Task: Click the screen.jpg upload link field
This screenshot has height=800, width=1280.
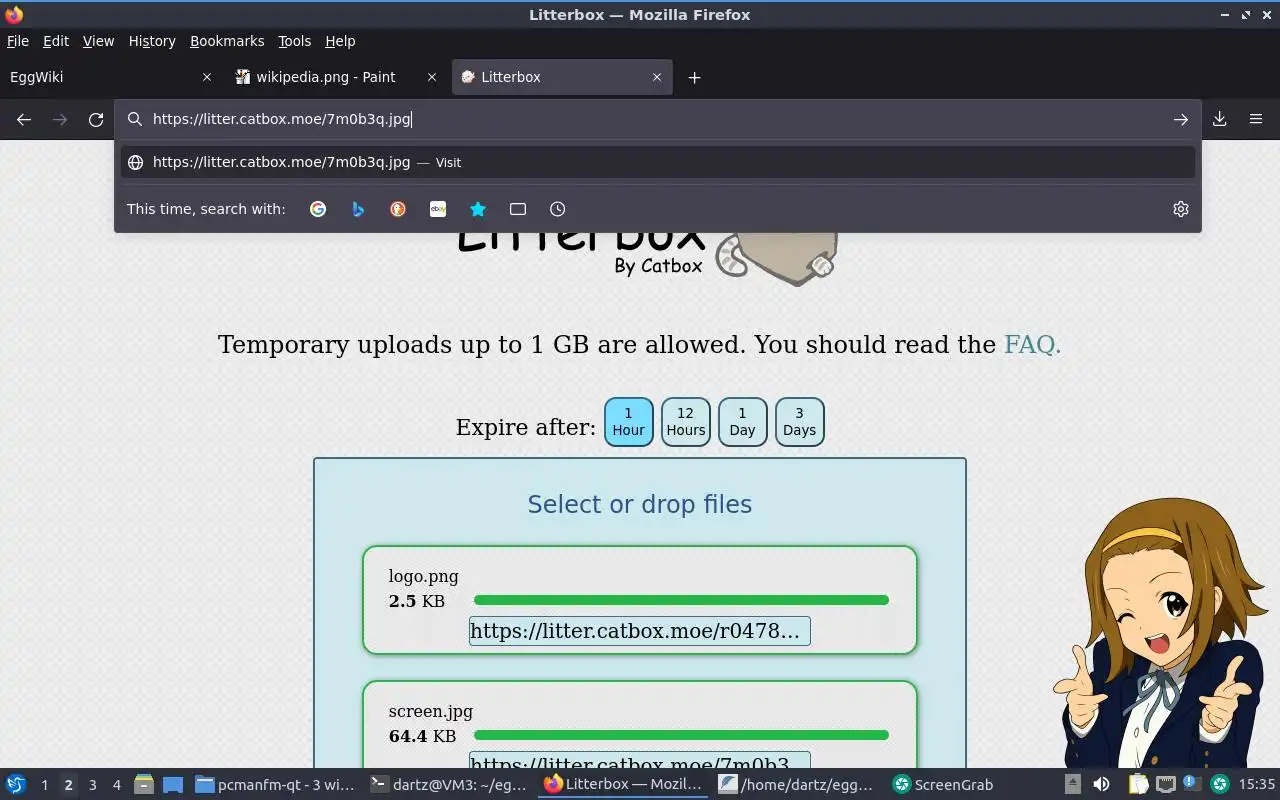Action: pyautogui.click(x=640, y=761)
